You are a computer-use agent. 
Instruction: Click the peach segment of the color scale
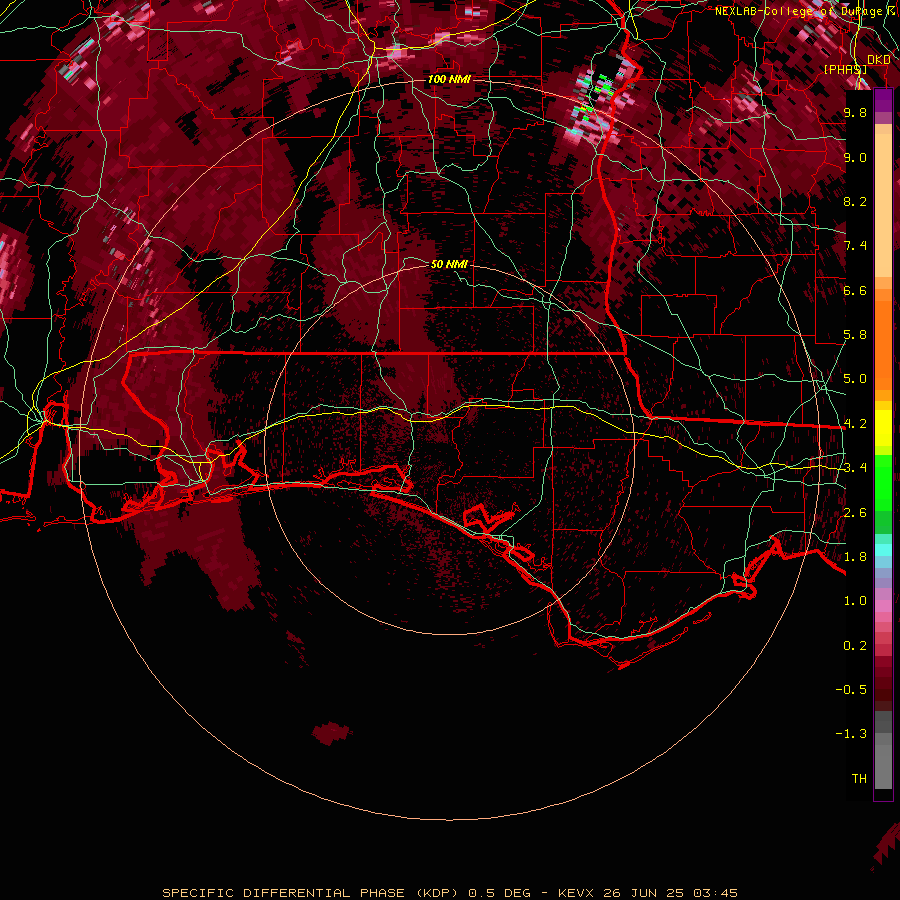pos(883,205)
